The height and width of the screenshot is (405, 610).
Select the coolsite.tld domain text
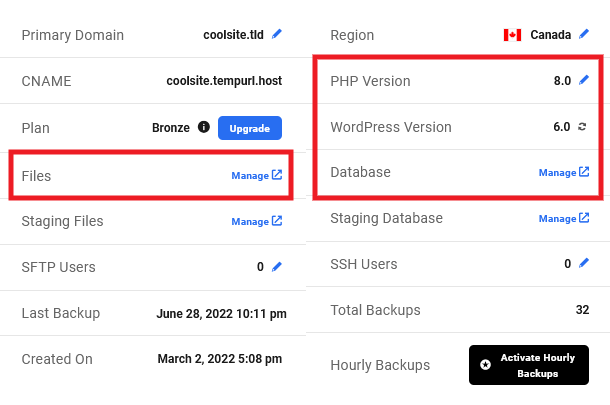click(236, 34)
